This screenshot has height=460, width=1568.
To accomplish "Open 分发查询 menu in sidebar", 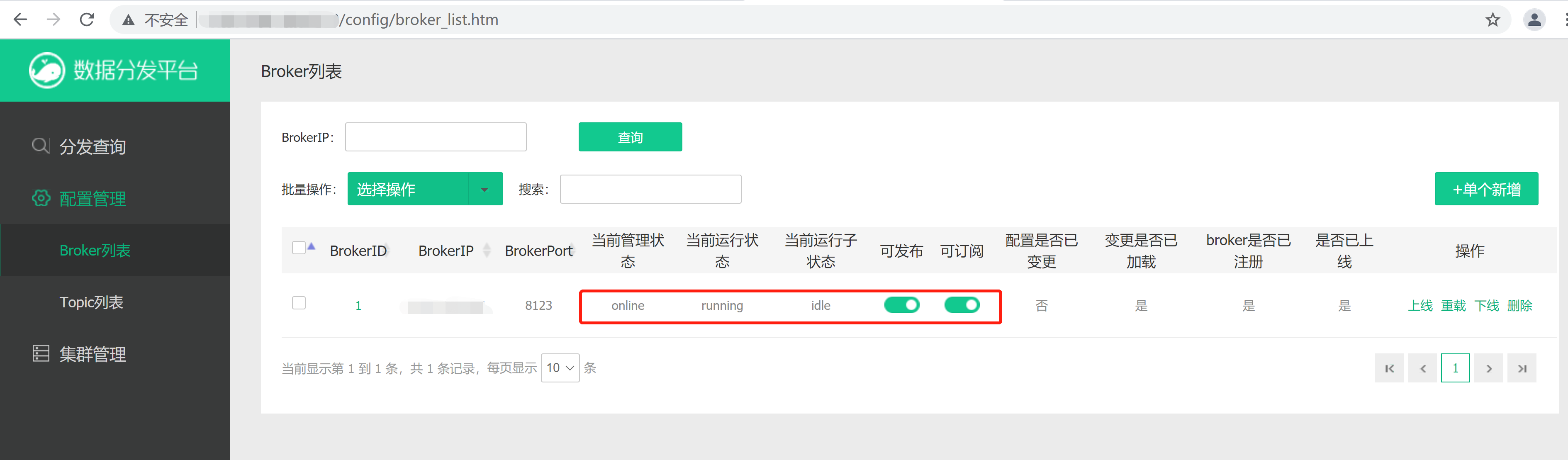I will pos(93,147).
